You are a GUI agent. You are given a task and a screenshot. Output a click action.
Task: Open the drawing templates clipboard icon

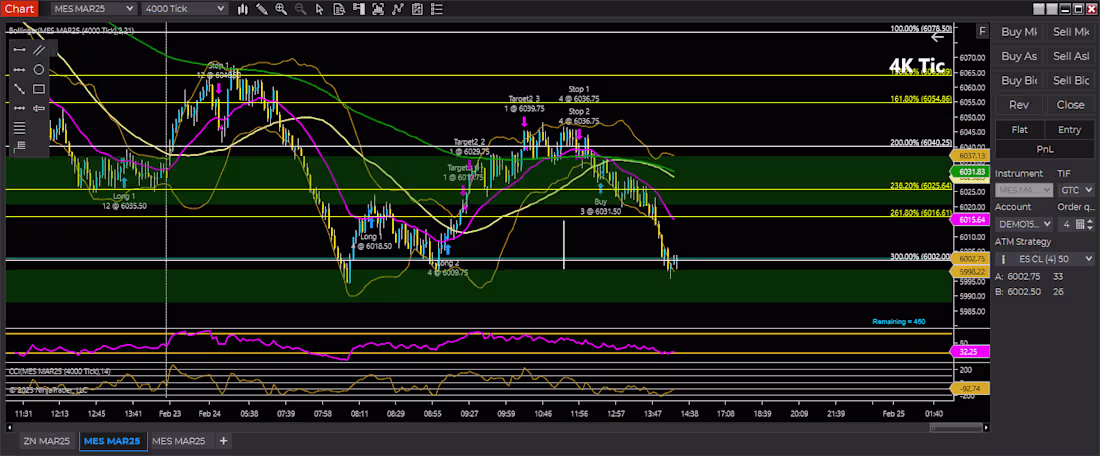[x=417, y=9]
